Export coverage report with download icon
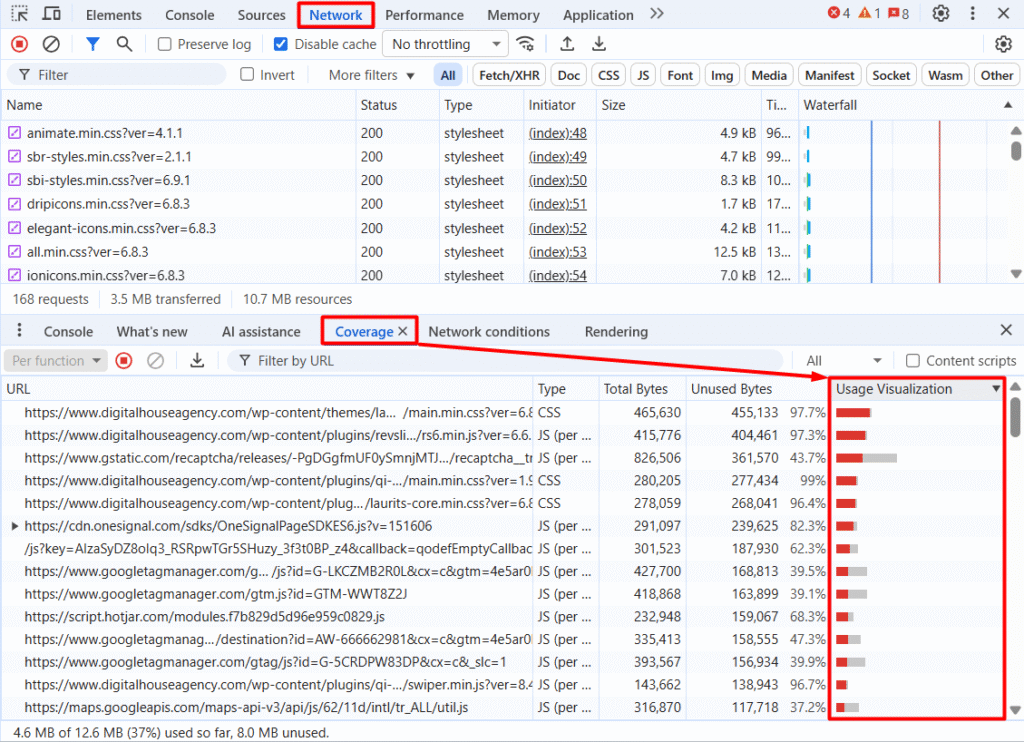Screen dimensions: 1024x742 click(197, 361)
